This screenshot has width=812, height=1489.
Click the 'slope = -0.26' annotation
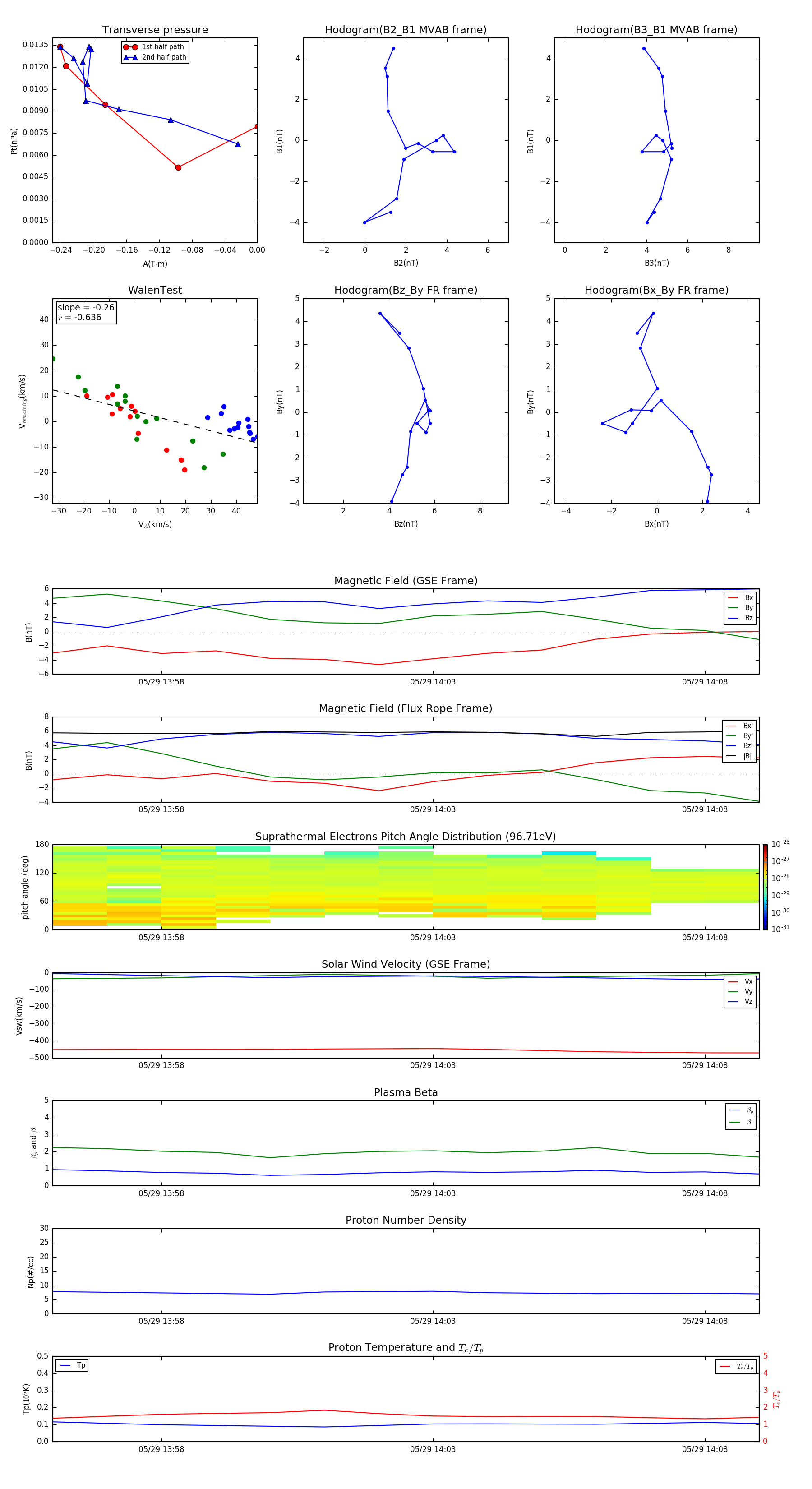pos(86,308)
